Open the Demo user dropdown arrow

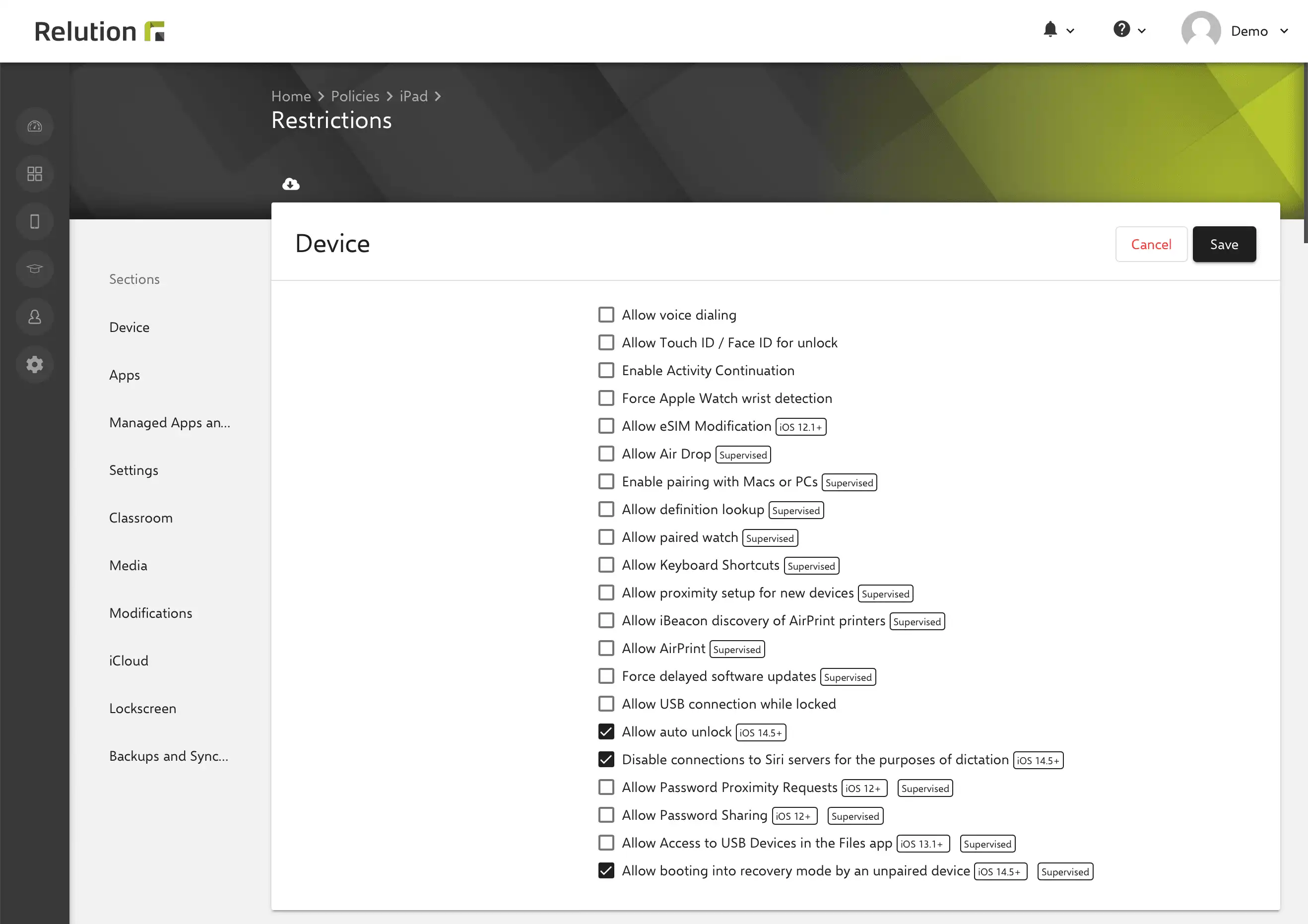coord(1284,31)
